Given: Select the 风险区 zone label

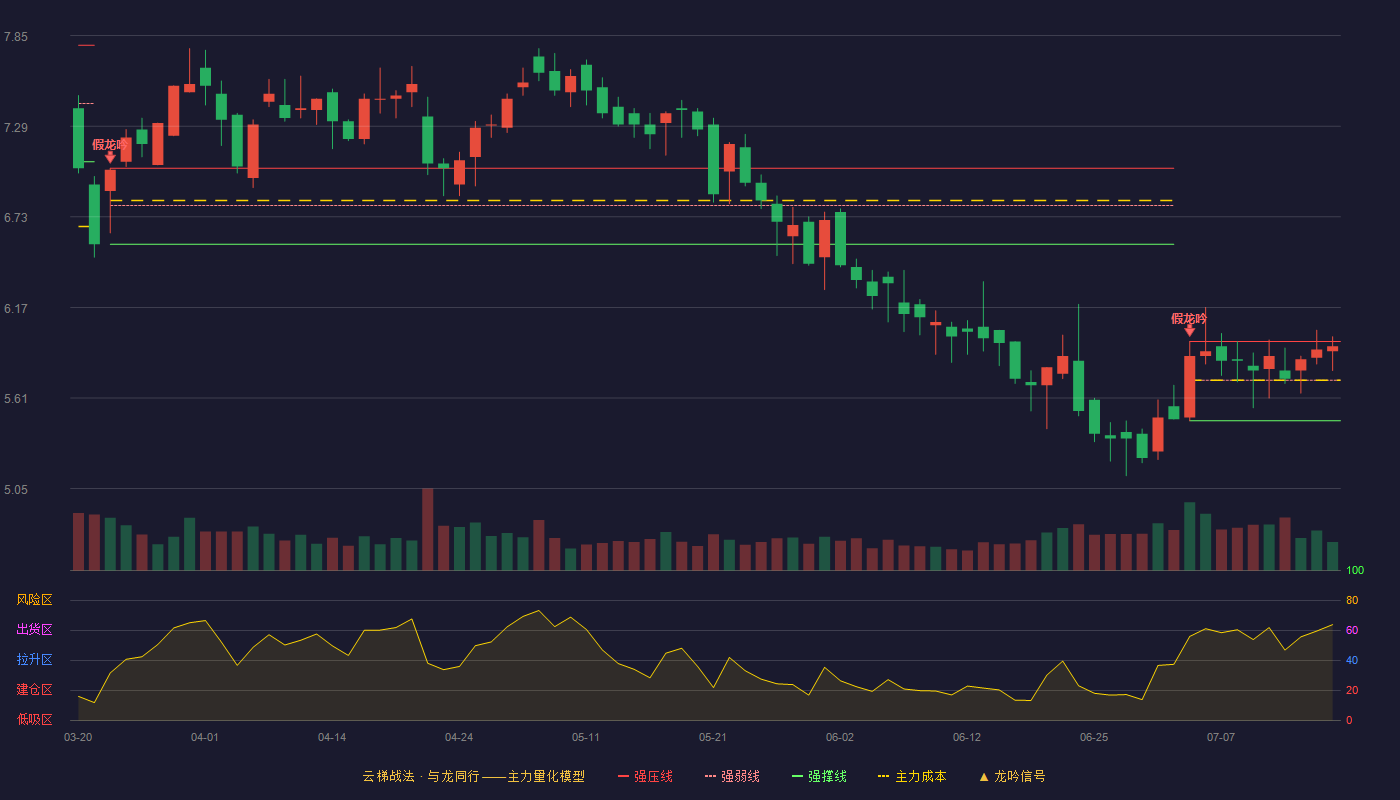Looking at the screenshot, I should (34, 600).
